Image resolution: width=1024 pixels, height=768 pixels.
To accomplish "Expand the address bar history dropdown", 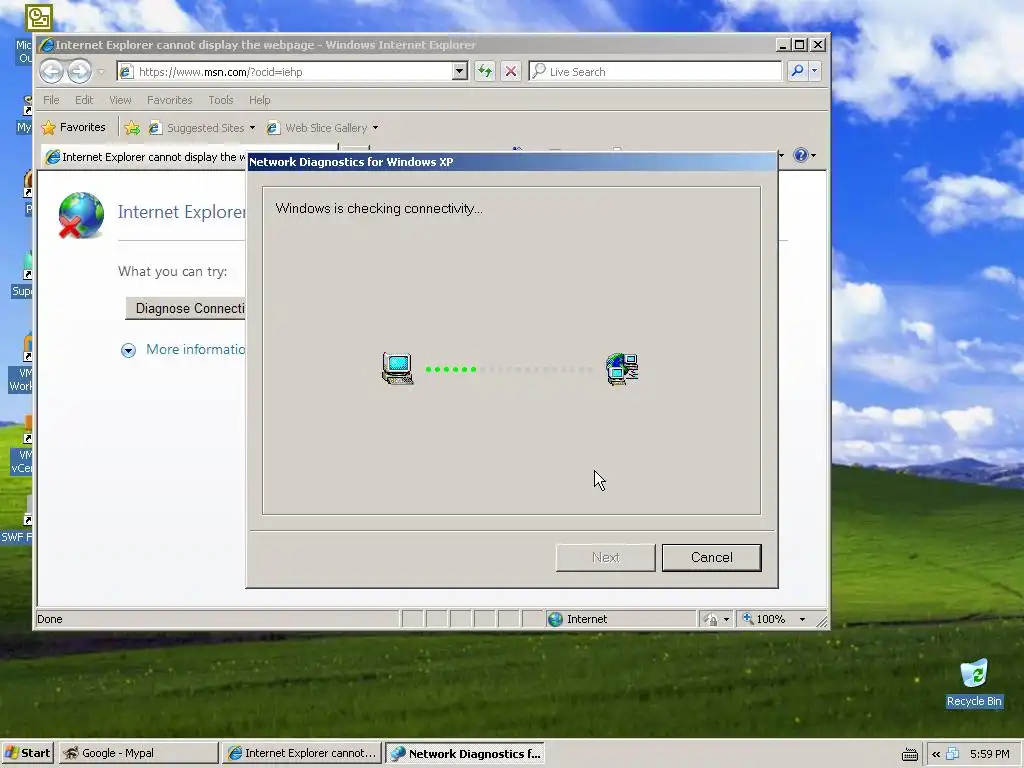I will tap(460, 71).
